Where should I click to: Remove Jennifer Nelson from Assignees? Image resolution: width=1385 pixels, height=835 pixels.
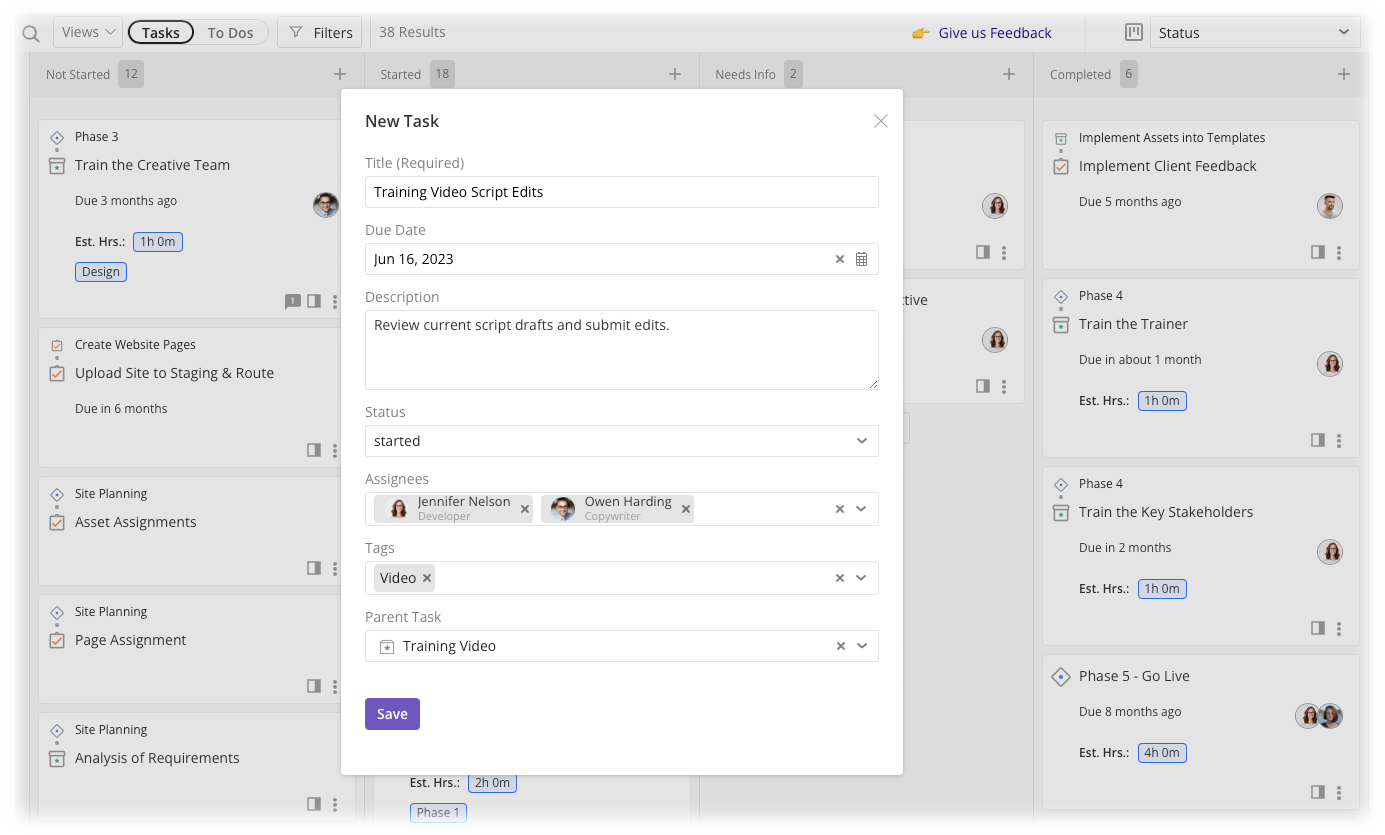[x=525, y=508]
